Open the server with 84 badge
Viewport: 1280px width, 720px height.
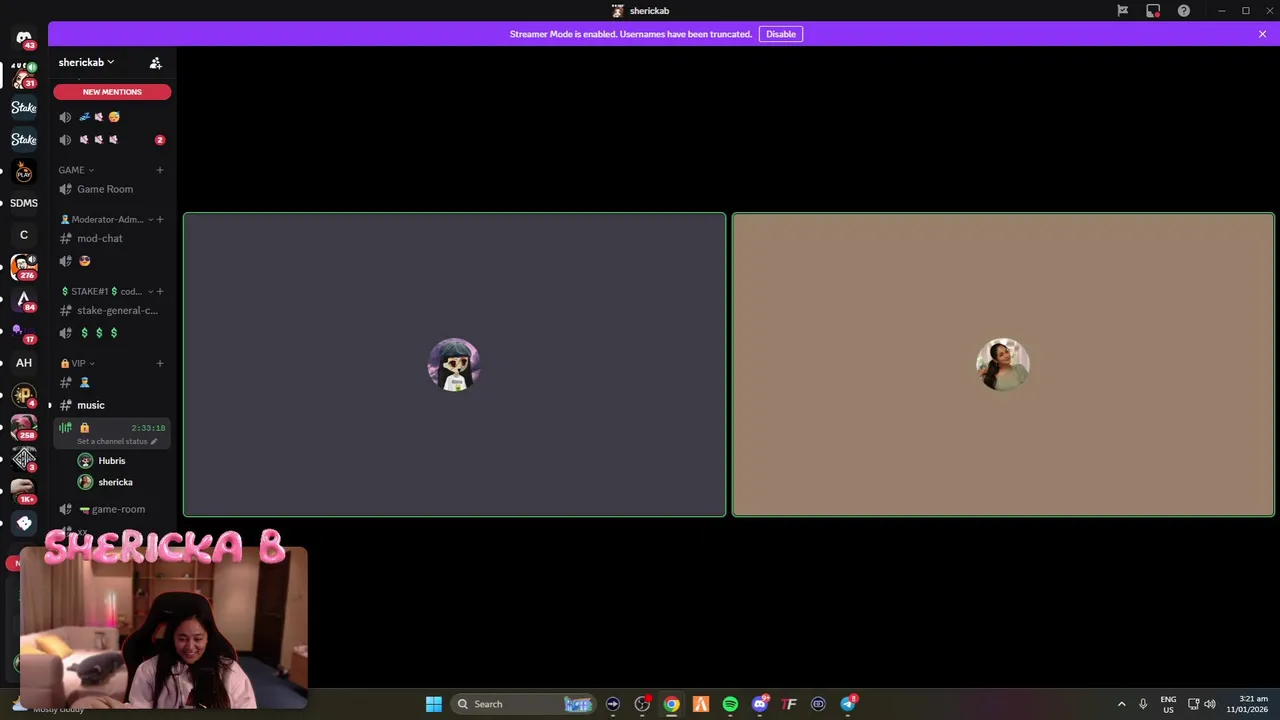click(24, 299)
